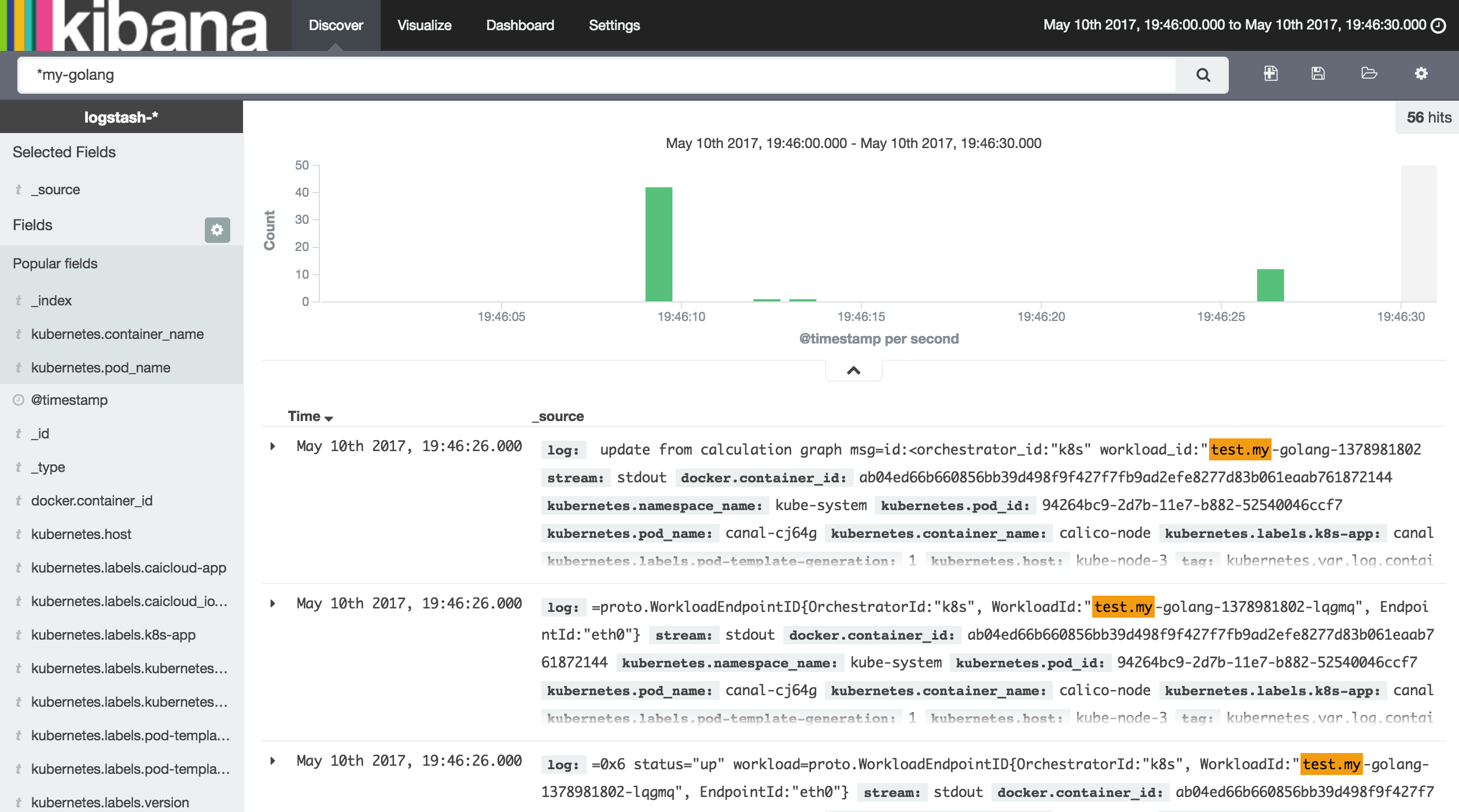The height and width of the screenshot is (812, 1459).
Task: Click the search magnifier button
Action: point(1203,75)
